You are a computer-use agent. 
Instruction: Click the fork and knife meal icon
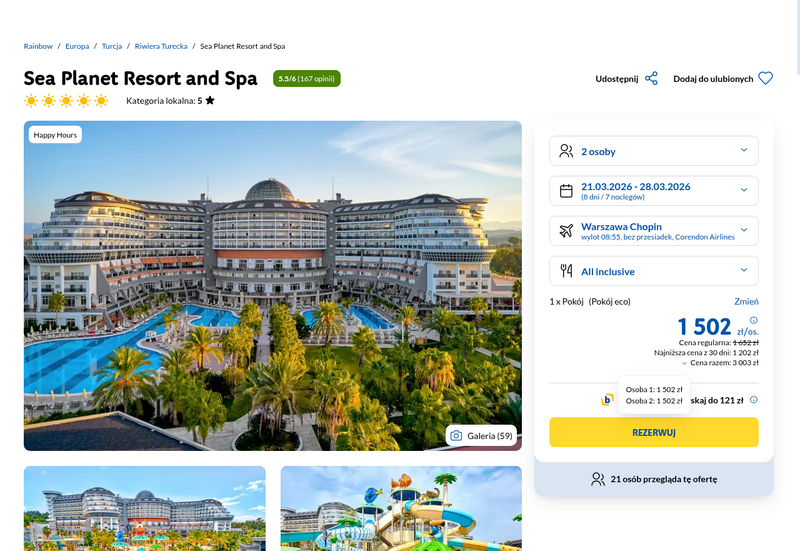click(566, 271)
